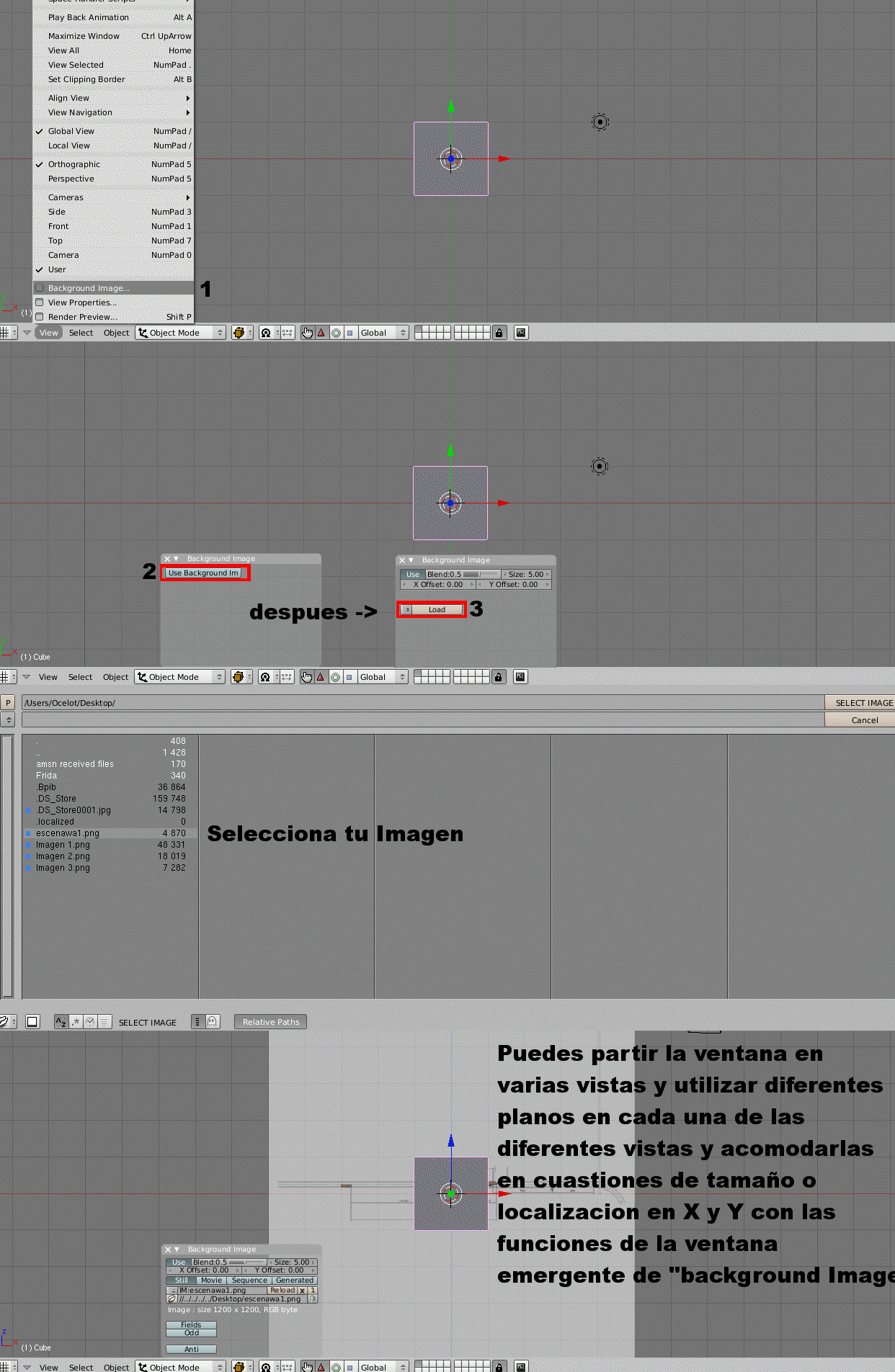Click the window type grid icon in header with highlighted View
The image size is (895, 1372).
(x=6, y=333)
